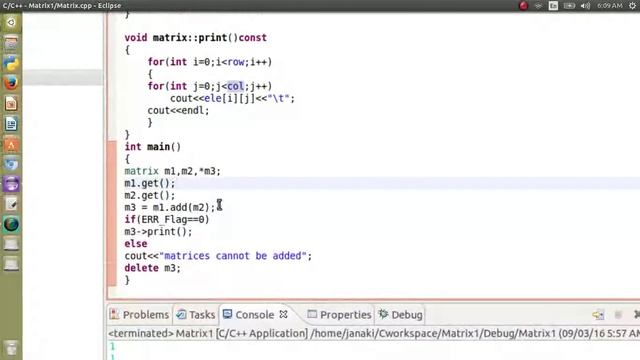
Task: Click the 'cout<<endl;' line
Action: 178,111
